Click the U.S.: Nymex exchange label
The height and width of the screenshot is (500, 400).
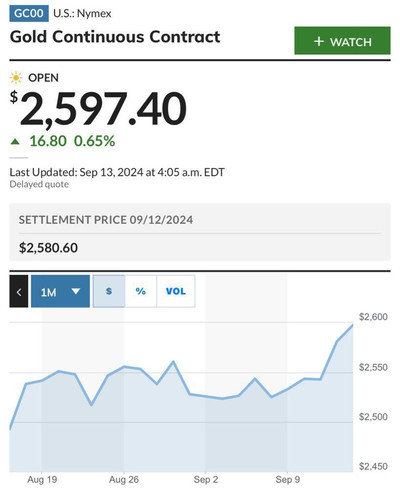point(82,14)
